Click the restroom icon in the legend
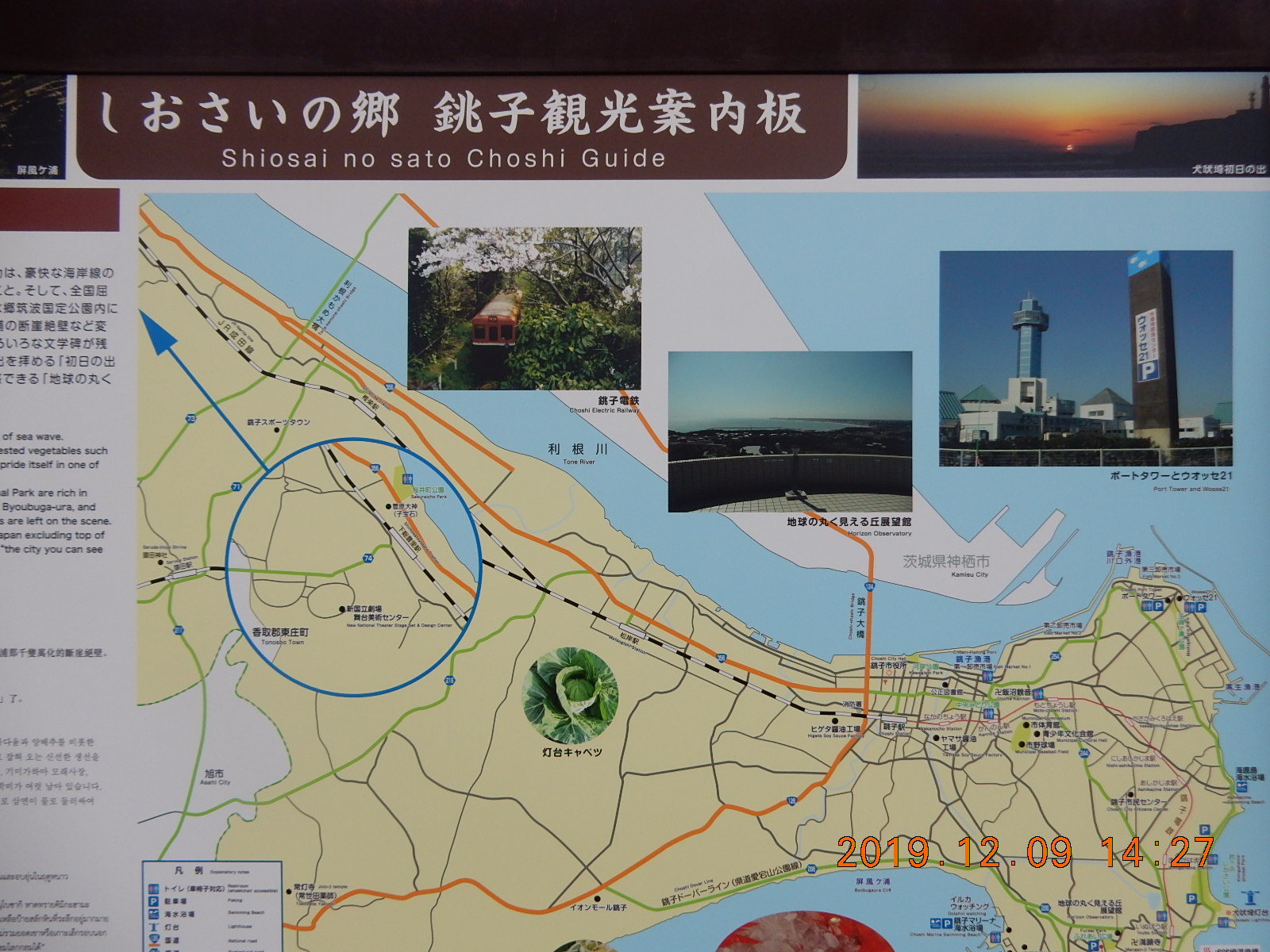This screenshot has width=1270, height=952. point(152,890)
